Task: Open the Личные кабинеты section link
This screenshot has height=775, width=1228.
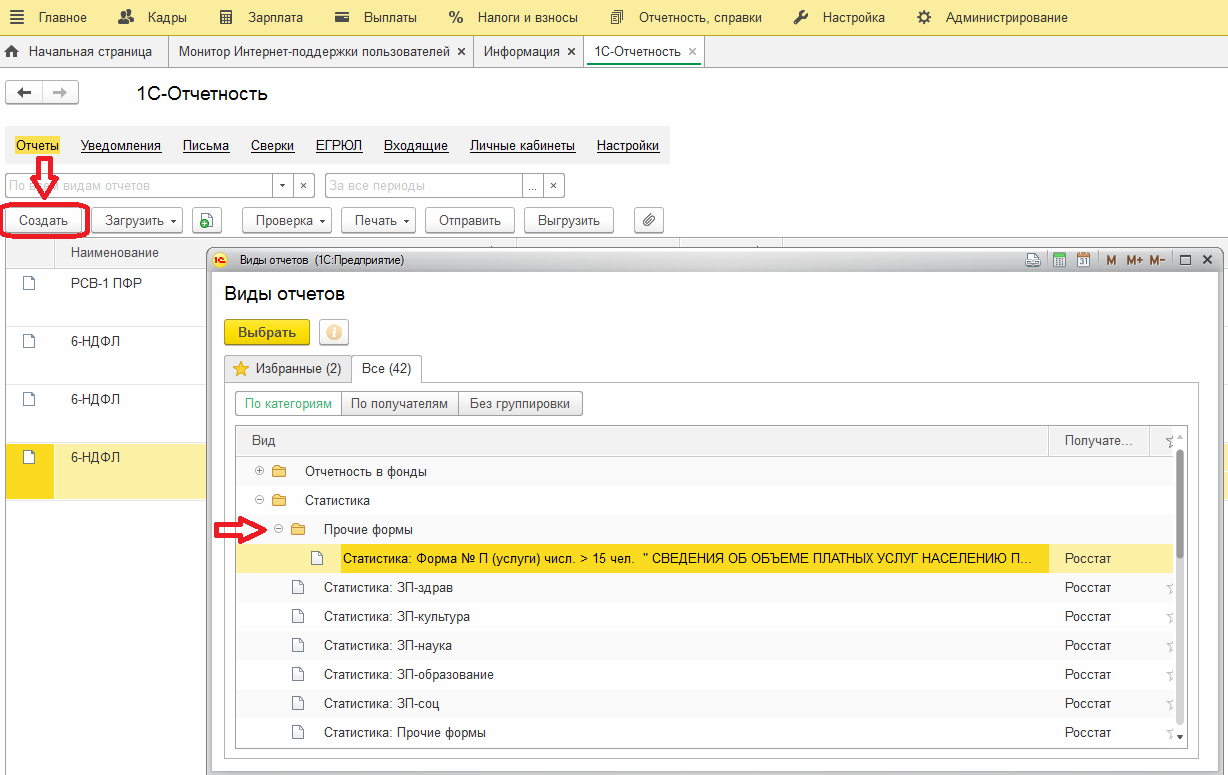Action: (x=522, y=146)
